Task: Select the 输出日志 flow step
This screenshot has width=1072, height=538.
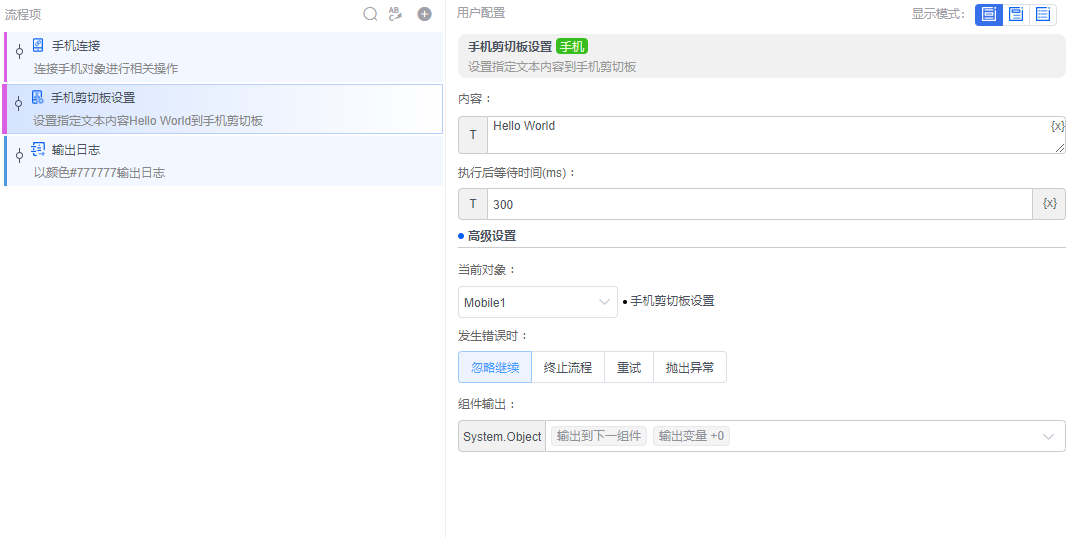Action: coord(224,161)
